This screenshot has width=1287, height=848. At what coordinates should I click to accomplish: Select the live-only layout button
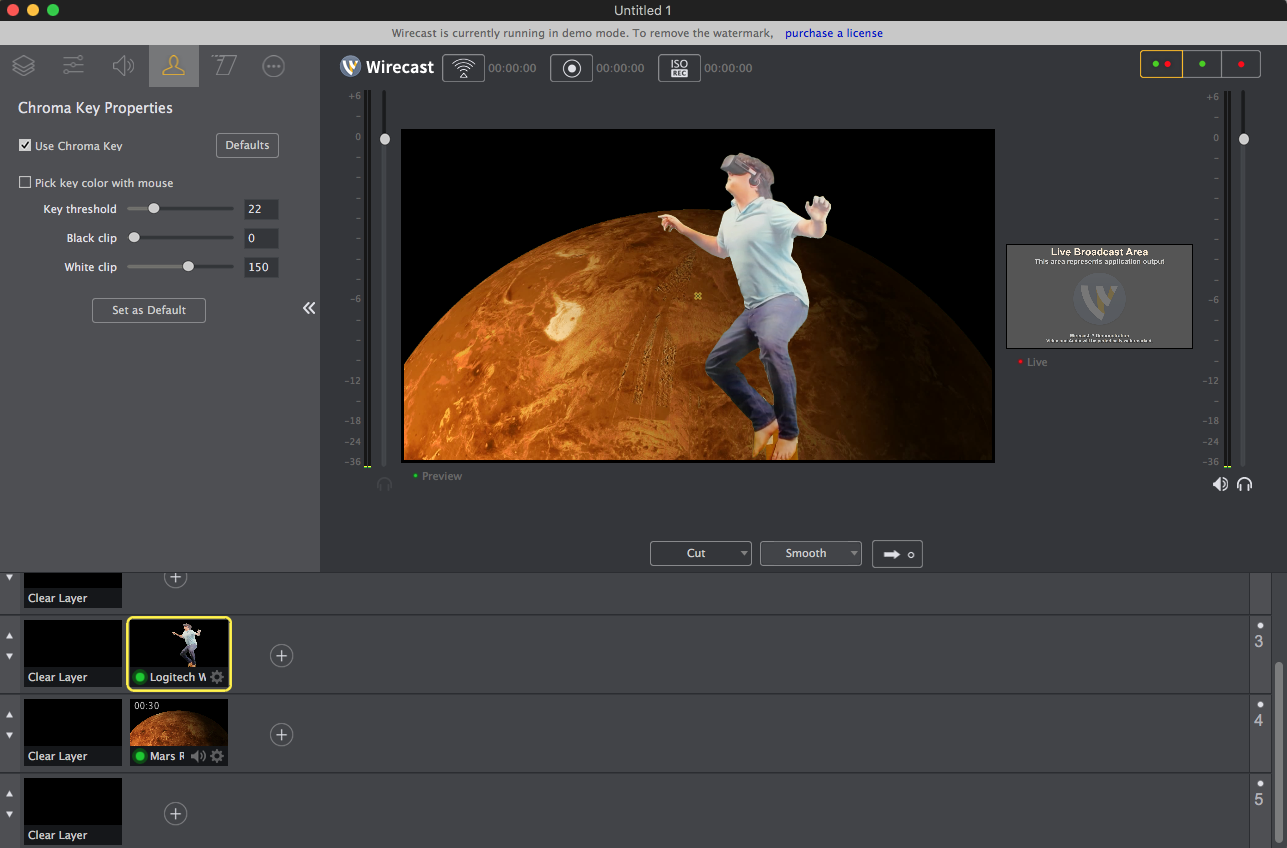(x=1241, y=64)
